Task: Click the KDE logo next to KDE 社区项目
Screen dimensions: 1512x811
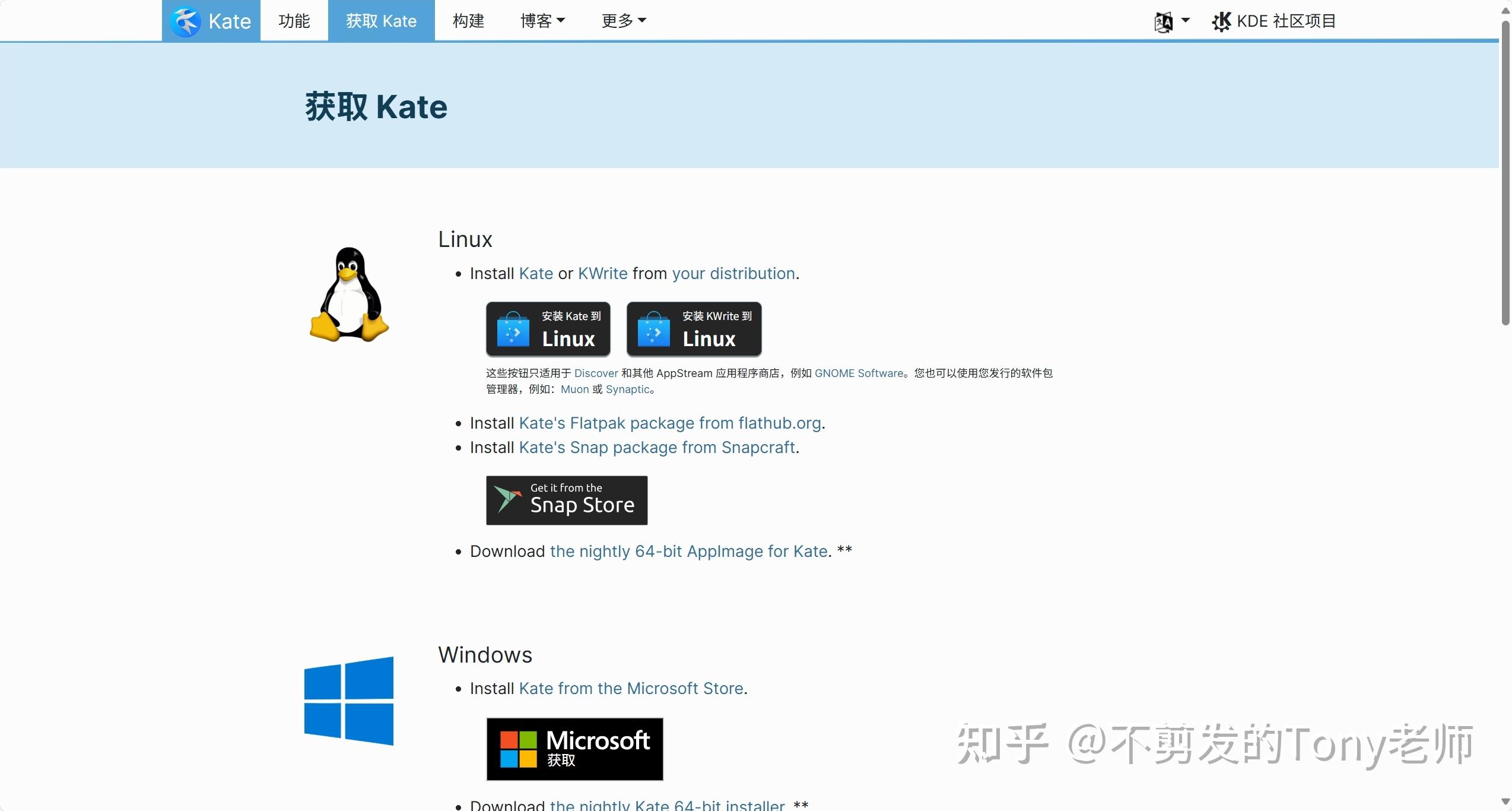Action: [1221, 21]
